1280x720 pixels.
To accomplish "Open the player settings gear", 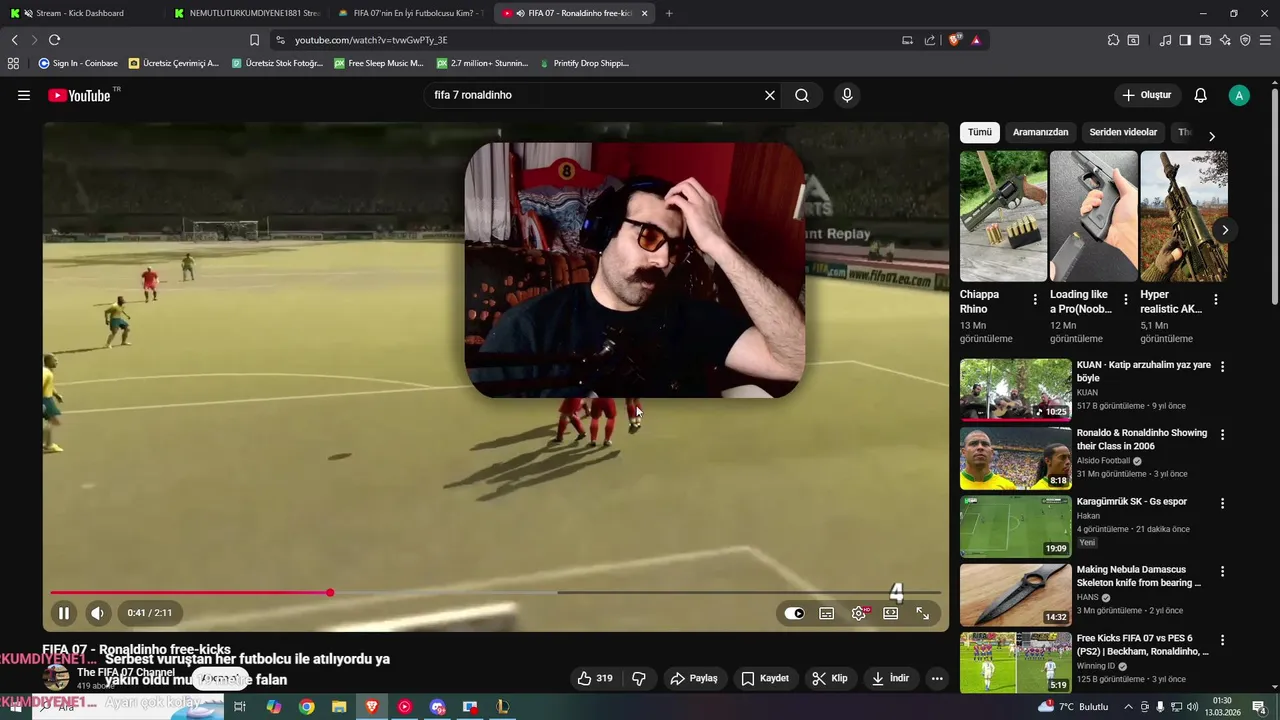I will 859,613.
